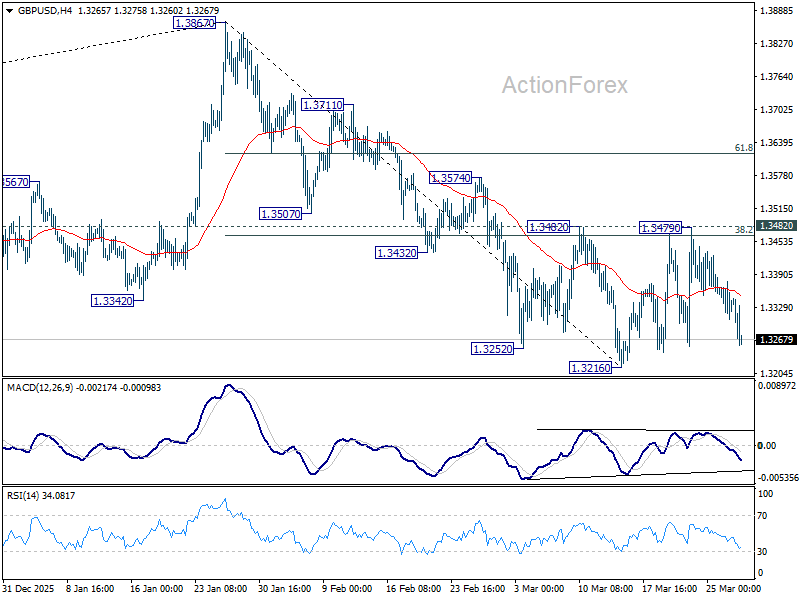Viewport: 800px width, 600px height.
Task: Click the 1.32160 low level marker
Action: click(590, 368)
